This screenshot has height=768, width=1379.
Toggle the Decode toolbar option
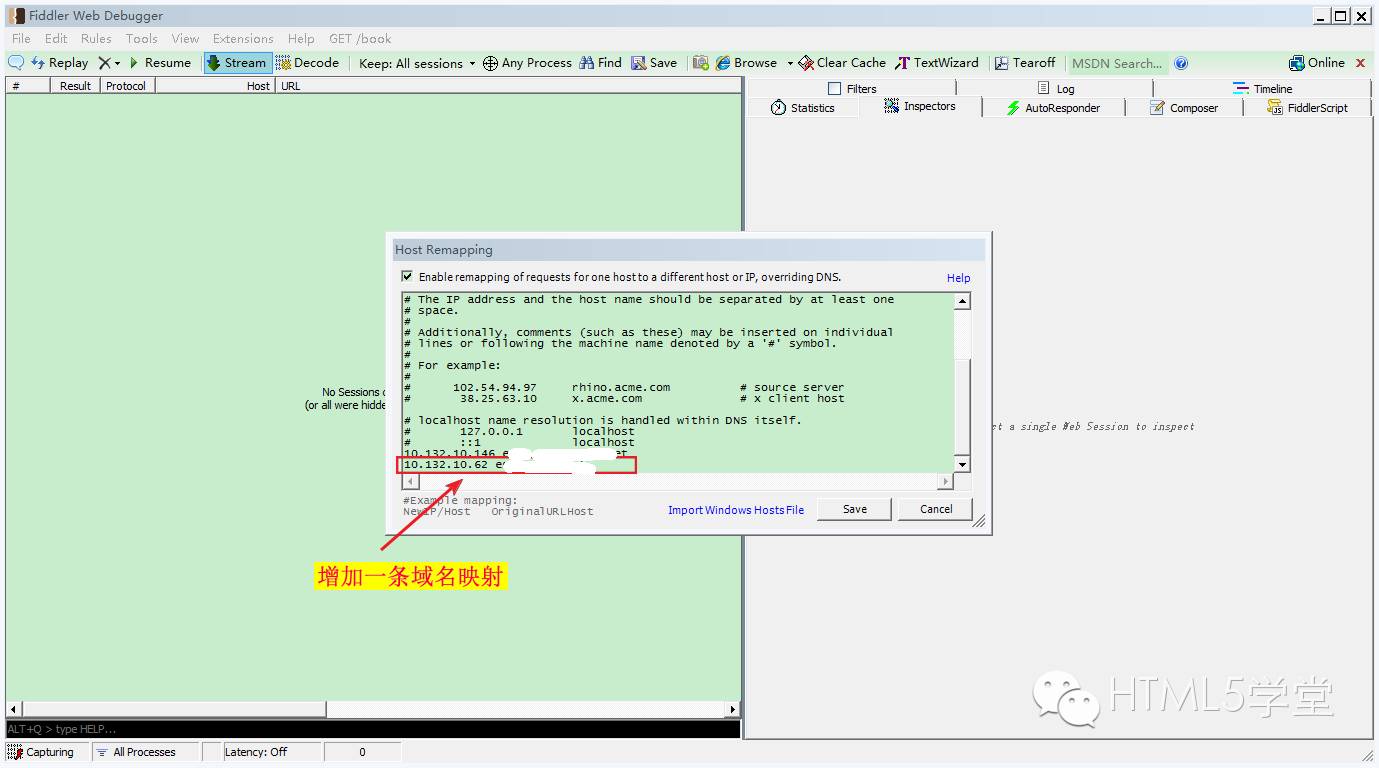click(308, 62)
